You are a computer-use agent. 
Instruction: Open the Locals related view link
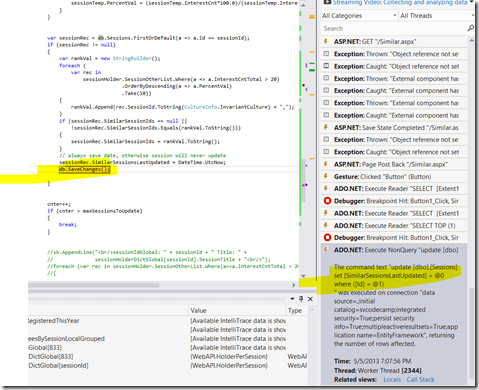coord(392,380)
